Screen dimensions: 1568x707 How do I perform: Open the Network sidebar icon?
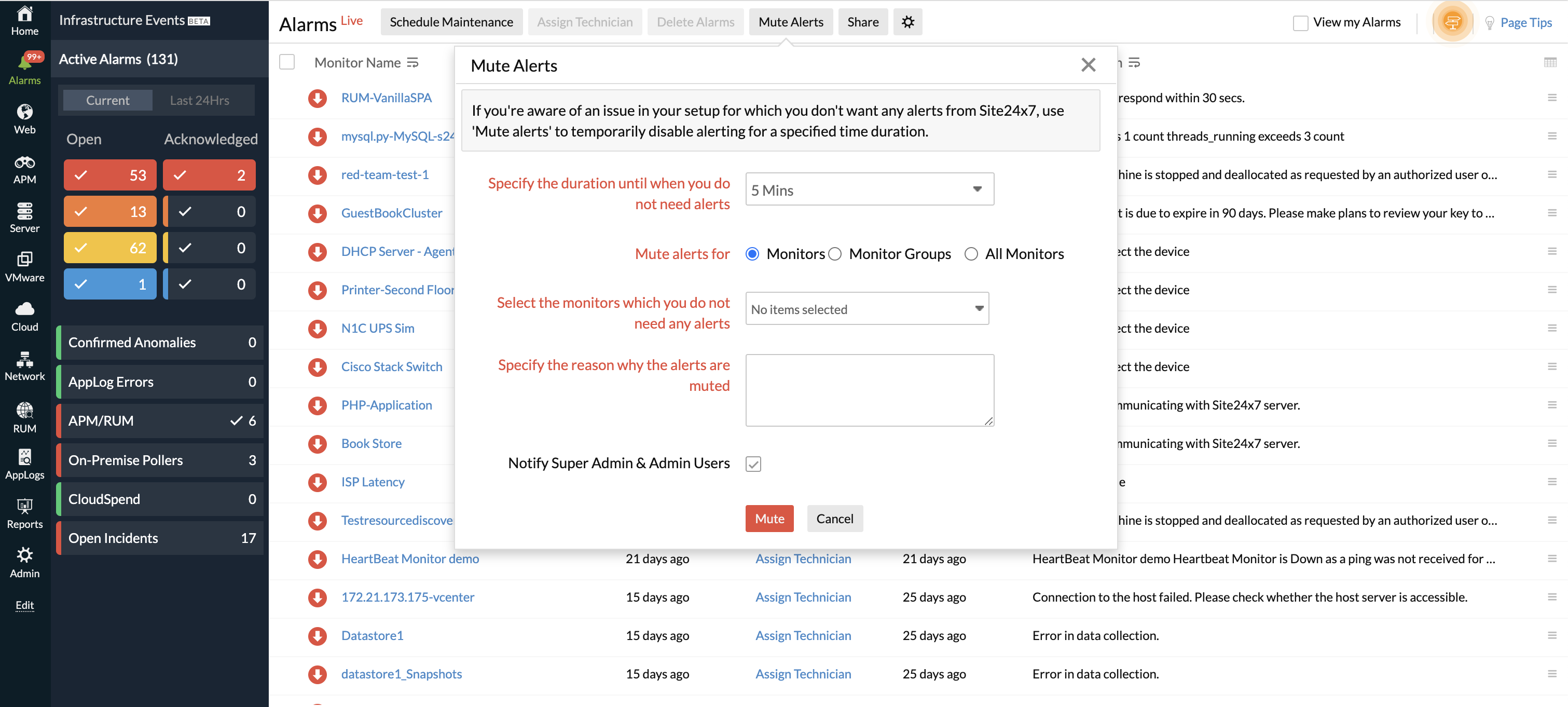click(x=24, y=360)
